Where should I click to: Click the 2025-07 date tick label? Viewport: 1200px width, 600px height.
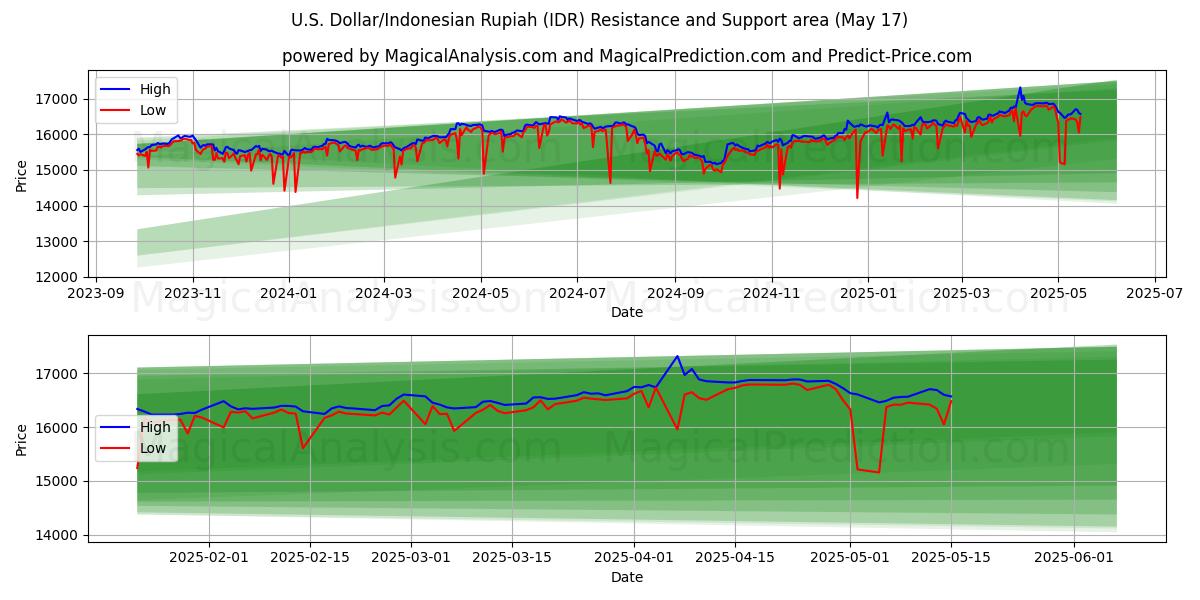click(1153, 294)
